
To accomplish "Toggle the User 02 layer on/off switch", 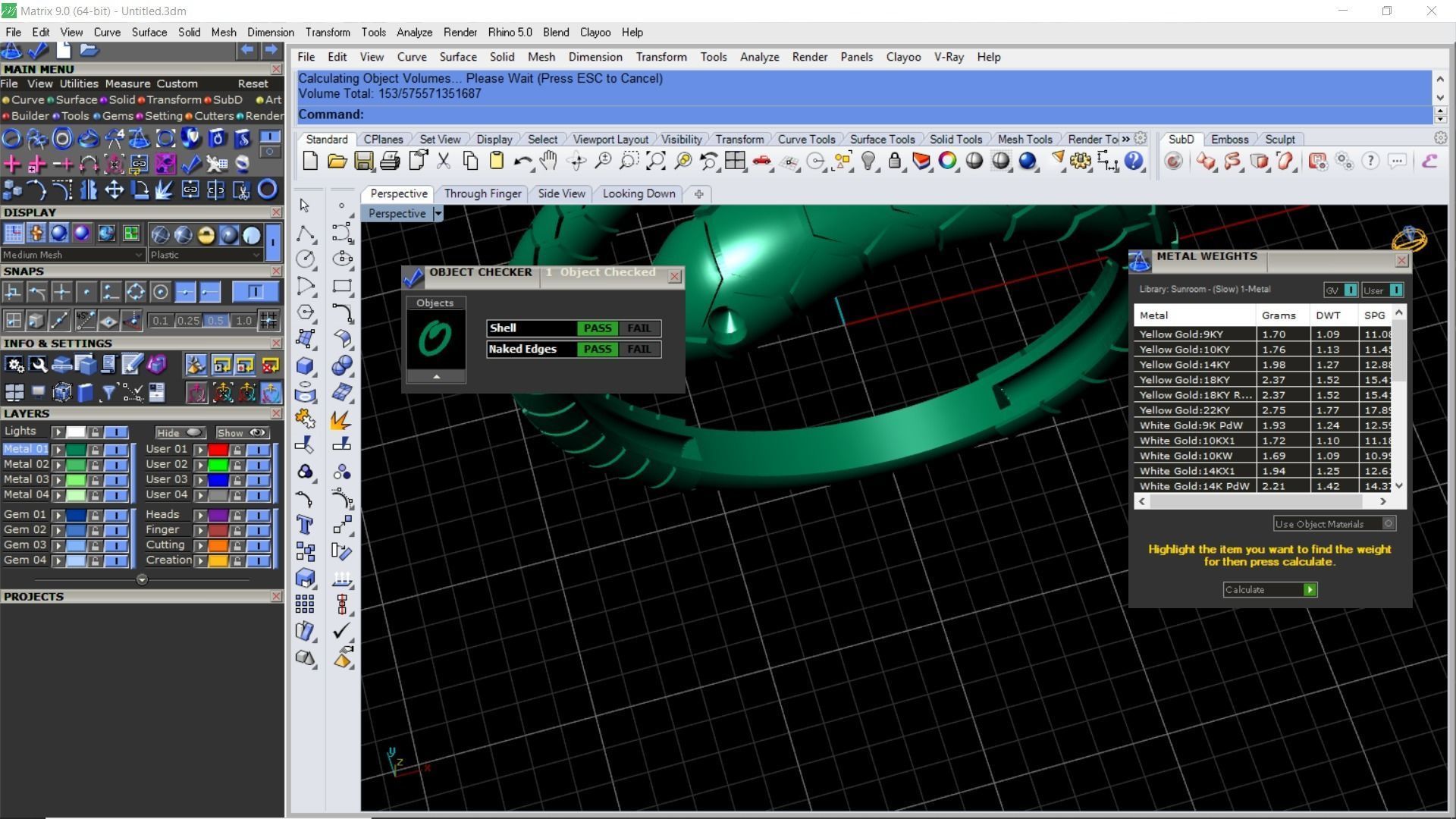I will pos(258,465).
